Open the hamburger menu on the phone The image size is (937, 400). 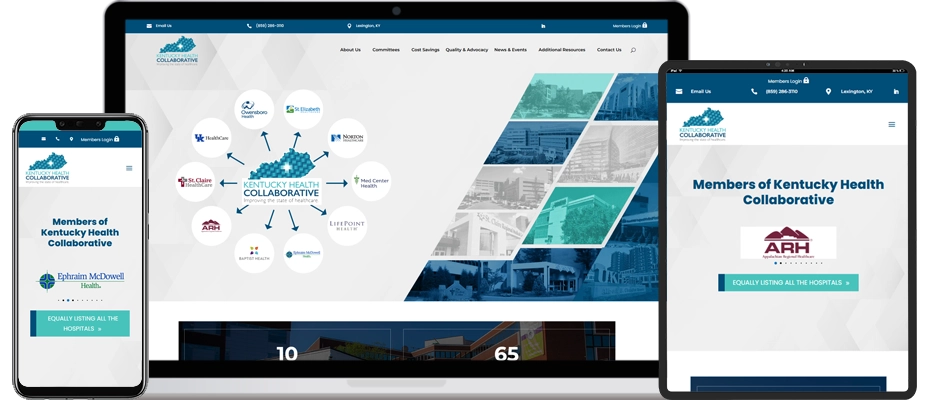[129, 168]
